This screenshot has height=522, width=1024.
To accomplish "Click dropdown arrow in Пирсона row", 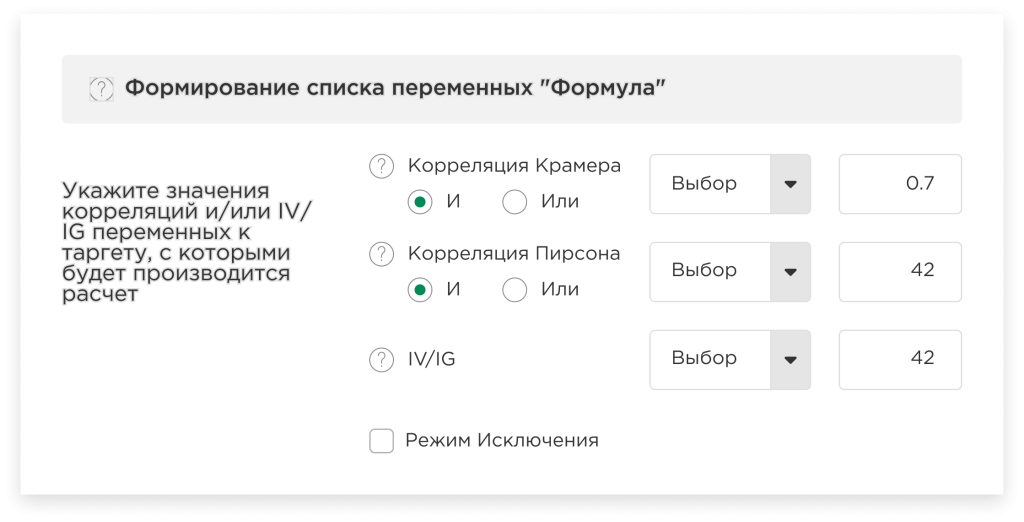I will click(x=790, y=272).
